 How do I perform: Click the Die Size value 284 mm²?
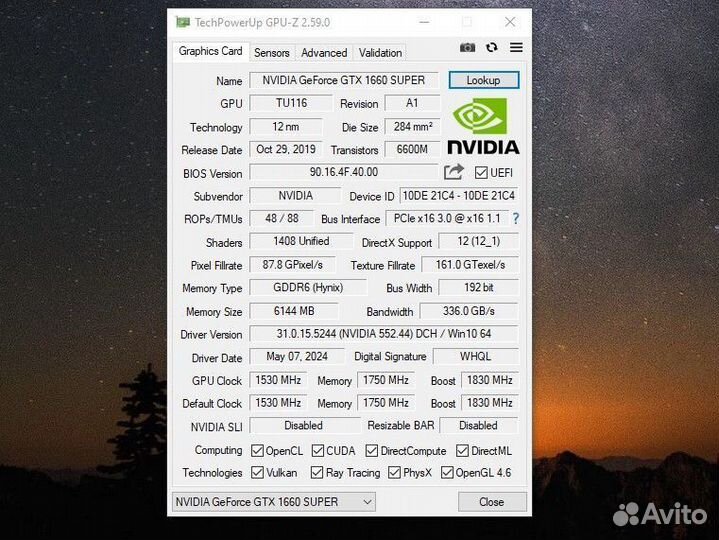coord(412,127)
